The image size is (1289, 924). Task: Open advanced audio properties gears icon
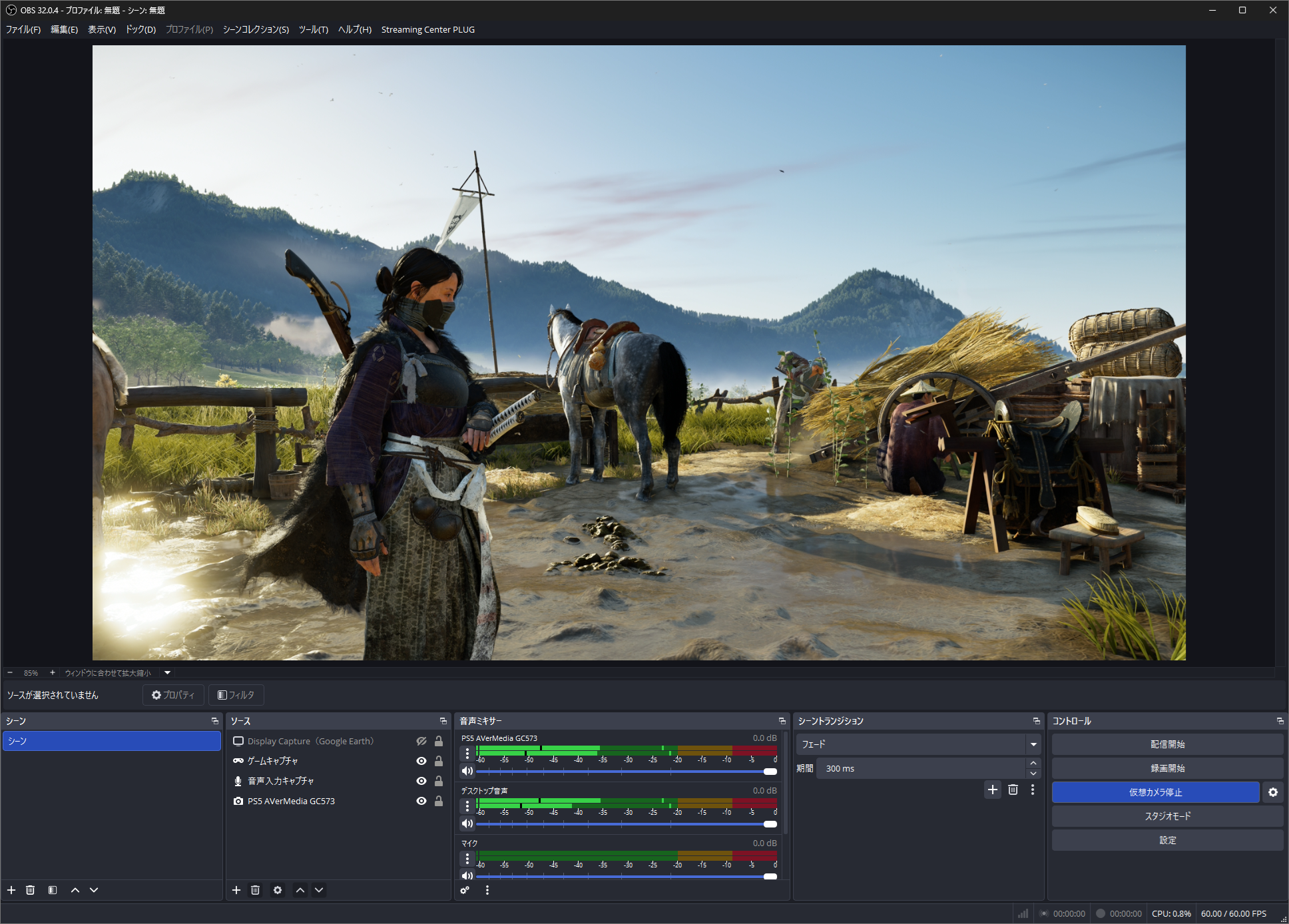point(465,890)
